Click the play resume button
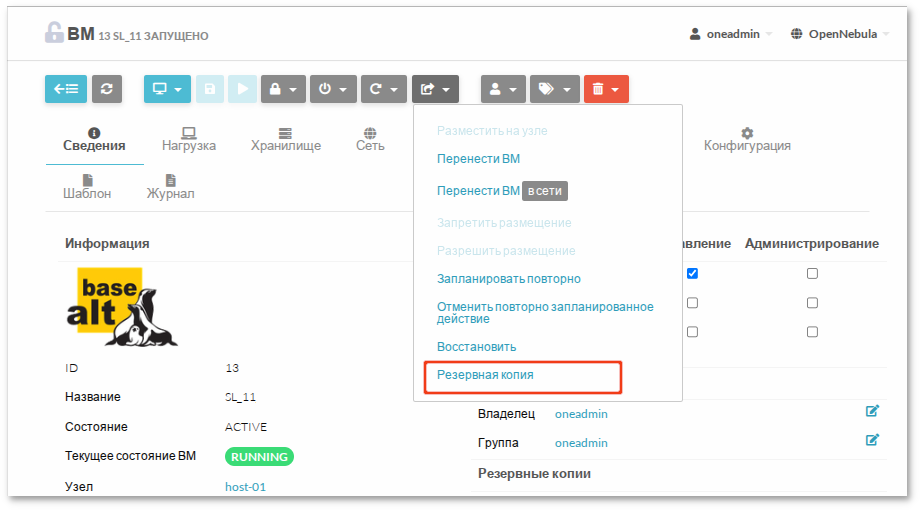 pos(242,89)
